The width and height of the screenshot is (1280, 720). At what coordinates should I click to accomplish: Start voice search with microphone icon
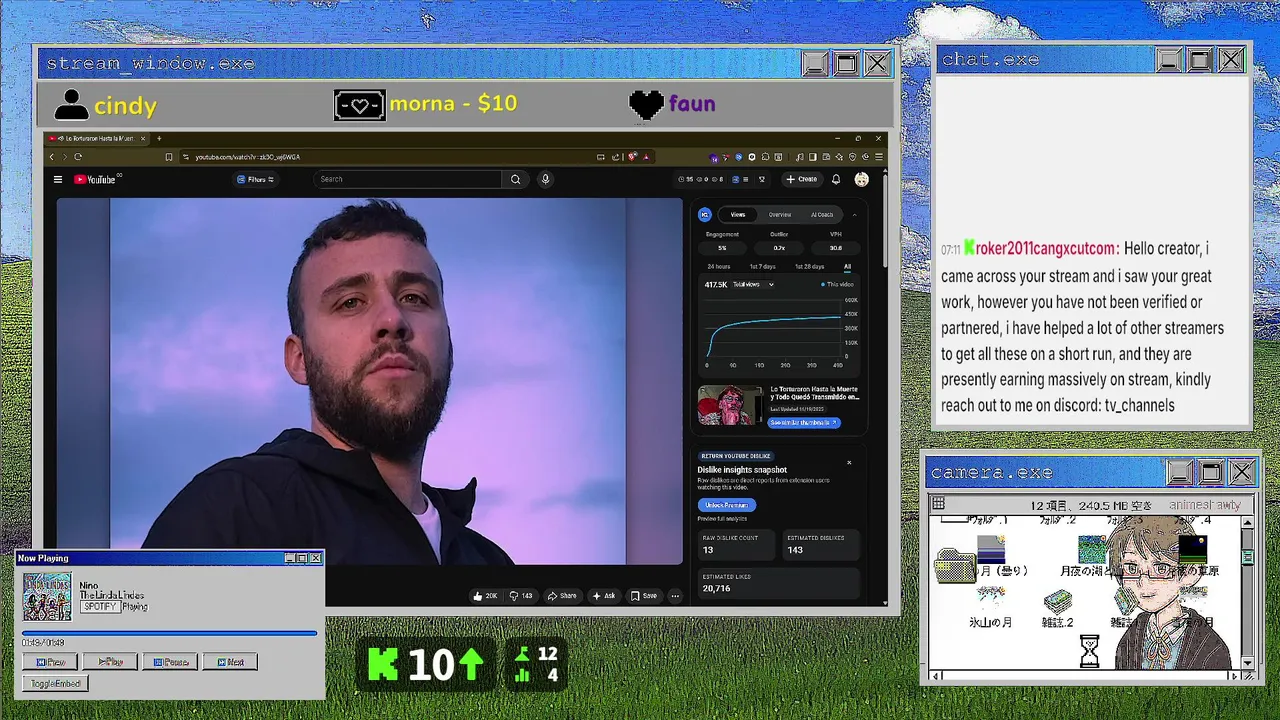pos(545,180)
